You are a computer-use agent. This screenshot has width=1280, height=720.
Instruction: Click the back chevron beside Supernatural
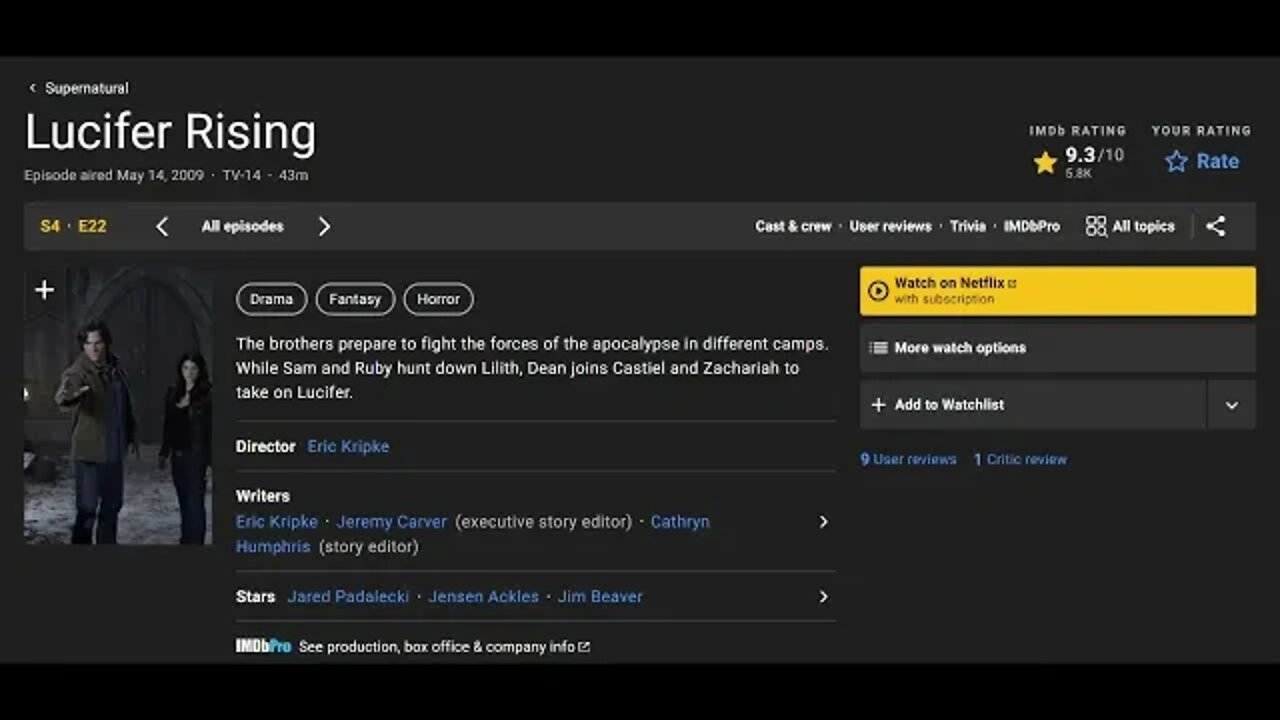[32, 88]
